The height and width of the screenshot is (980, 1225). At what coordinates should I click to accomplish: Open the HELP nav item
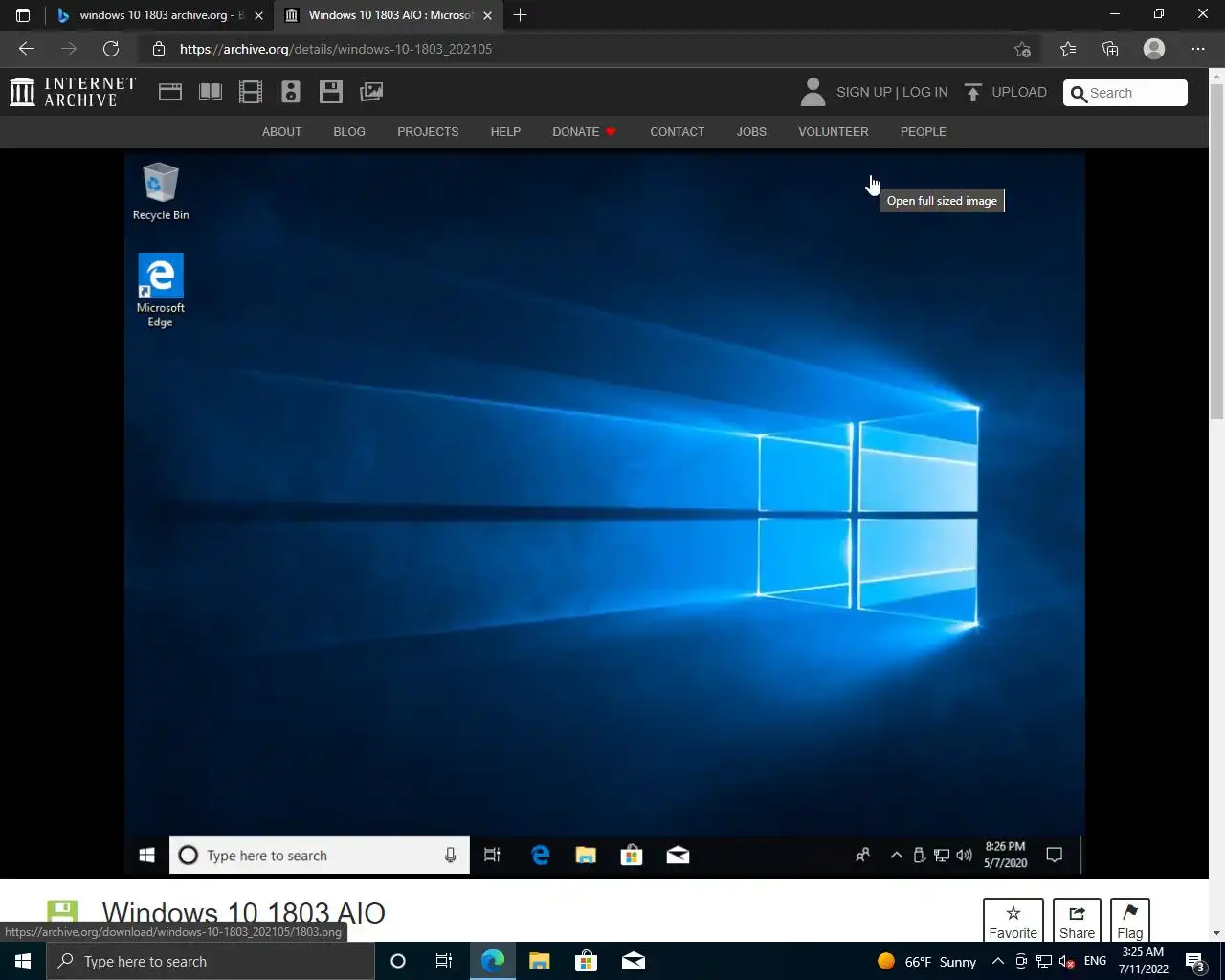(505, 132)
